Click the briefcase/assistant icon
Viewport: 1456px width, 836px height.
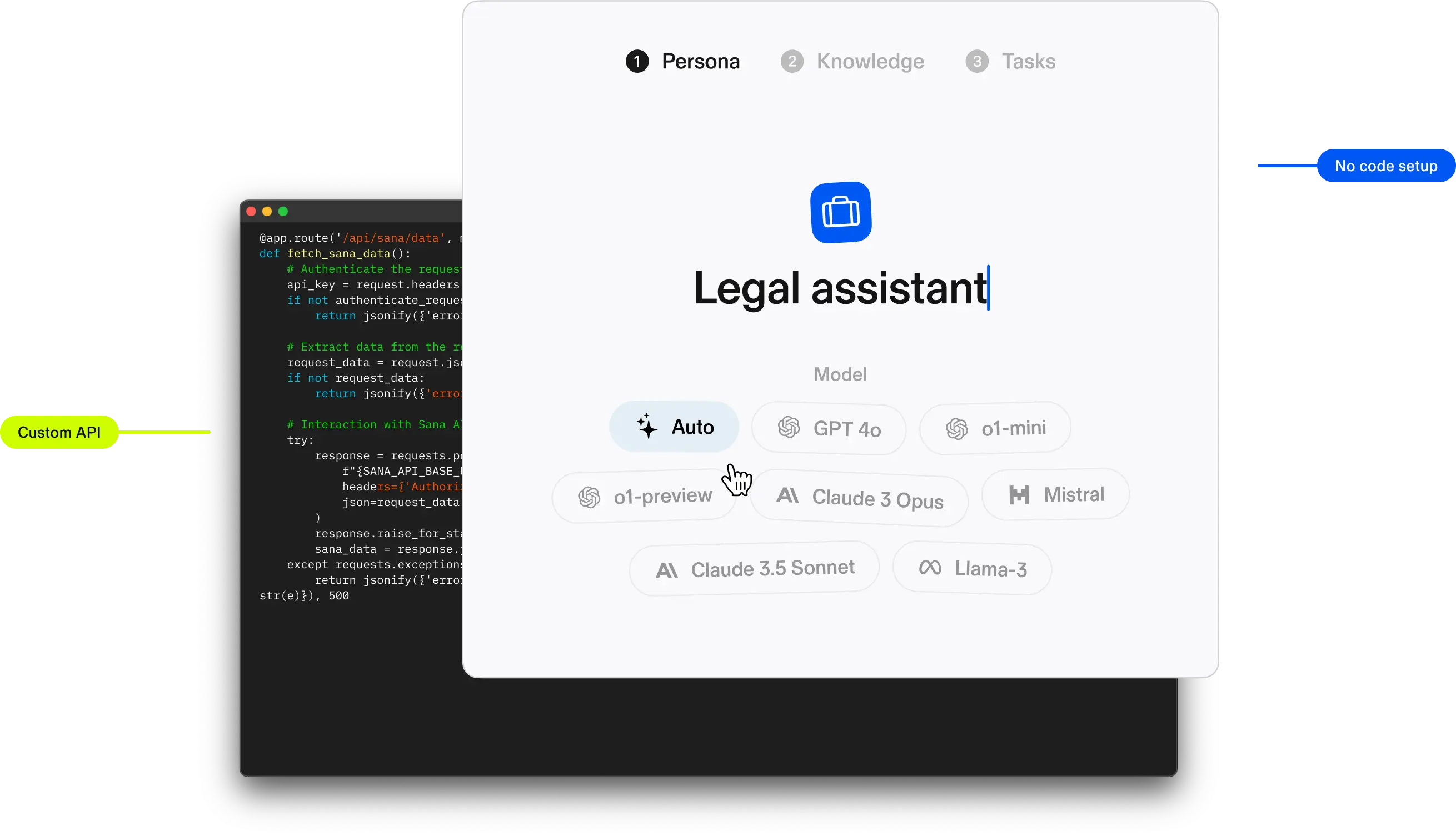pyautogui.click(x=840, y=211)
